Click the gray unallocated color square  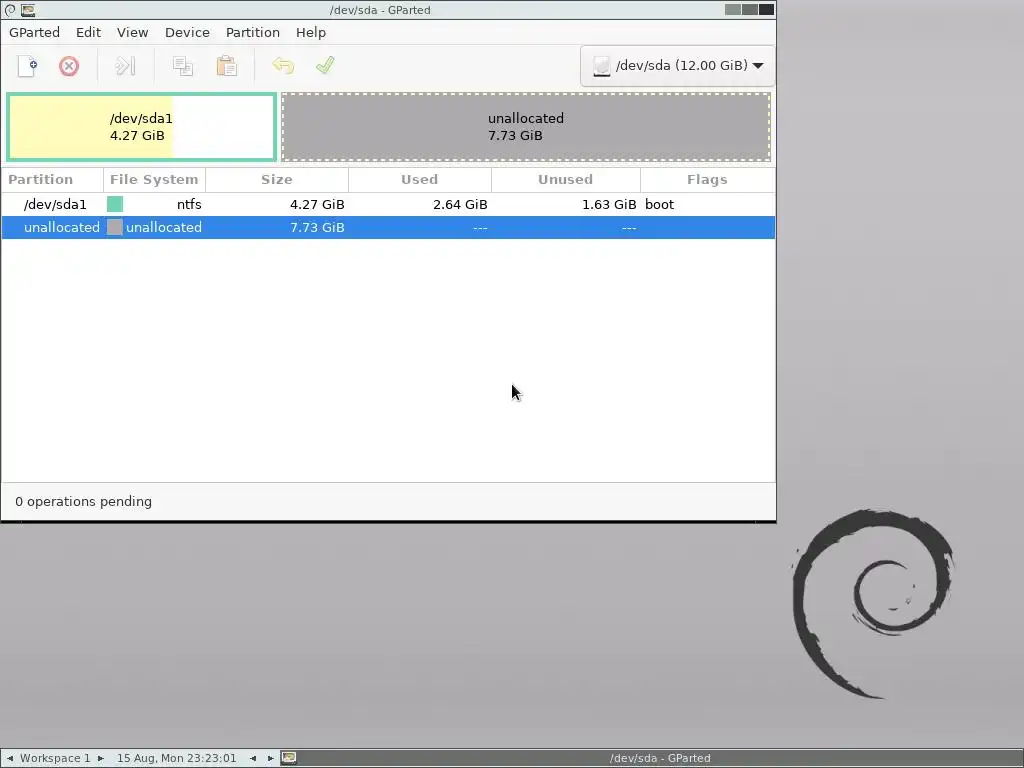click(115, 227)
